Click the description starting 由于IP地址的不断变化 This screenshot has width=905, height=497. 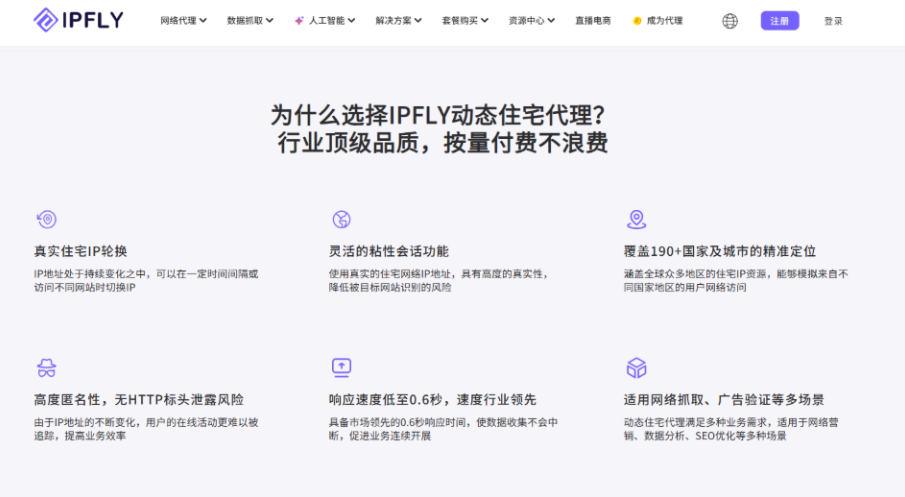146,429
